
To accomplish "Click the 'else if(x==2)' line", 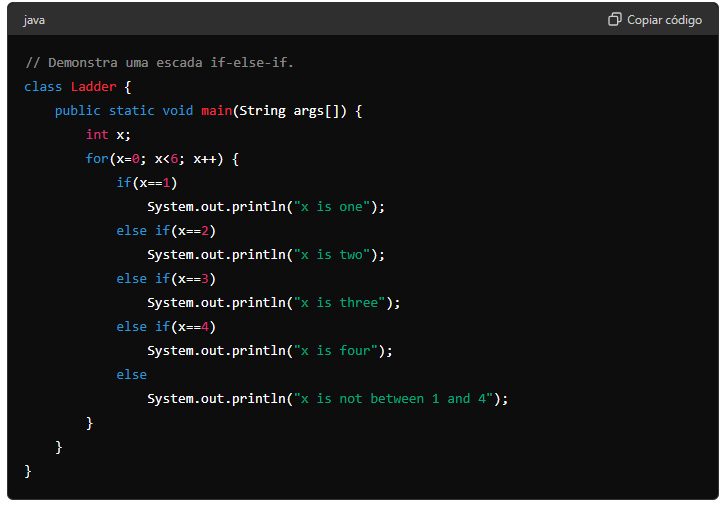I will click(x=166, y=231).
